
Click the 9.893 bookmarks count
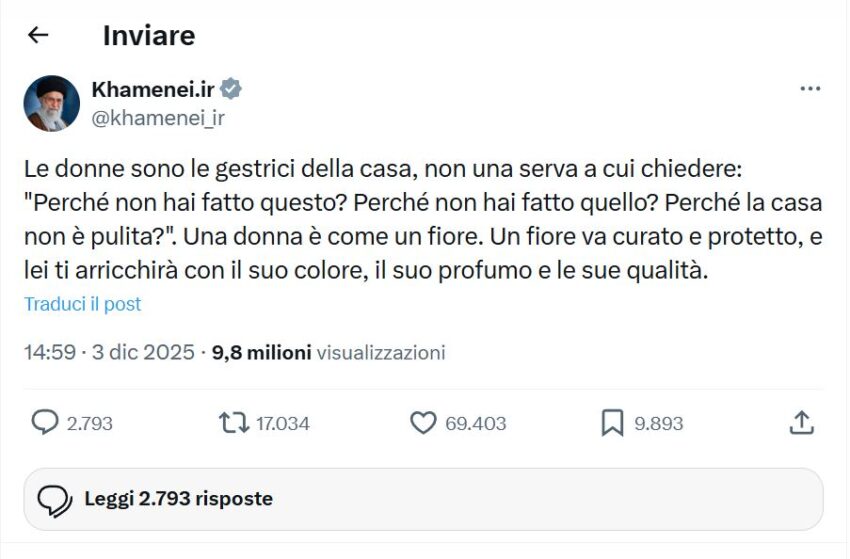coord(659,424)
